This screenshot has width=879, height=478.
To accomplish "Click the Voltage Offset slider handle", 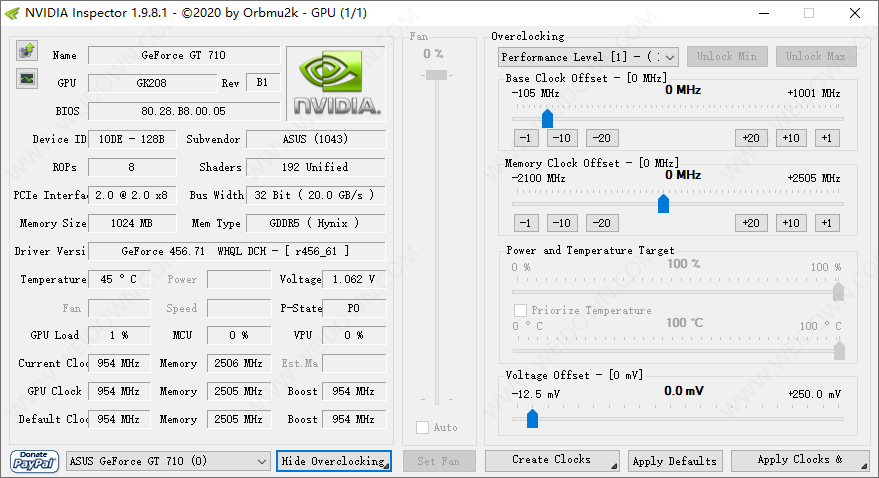I will (x=533, y=419).
